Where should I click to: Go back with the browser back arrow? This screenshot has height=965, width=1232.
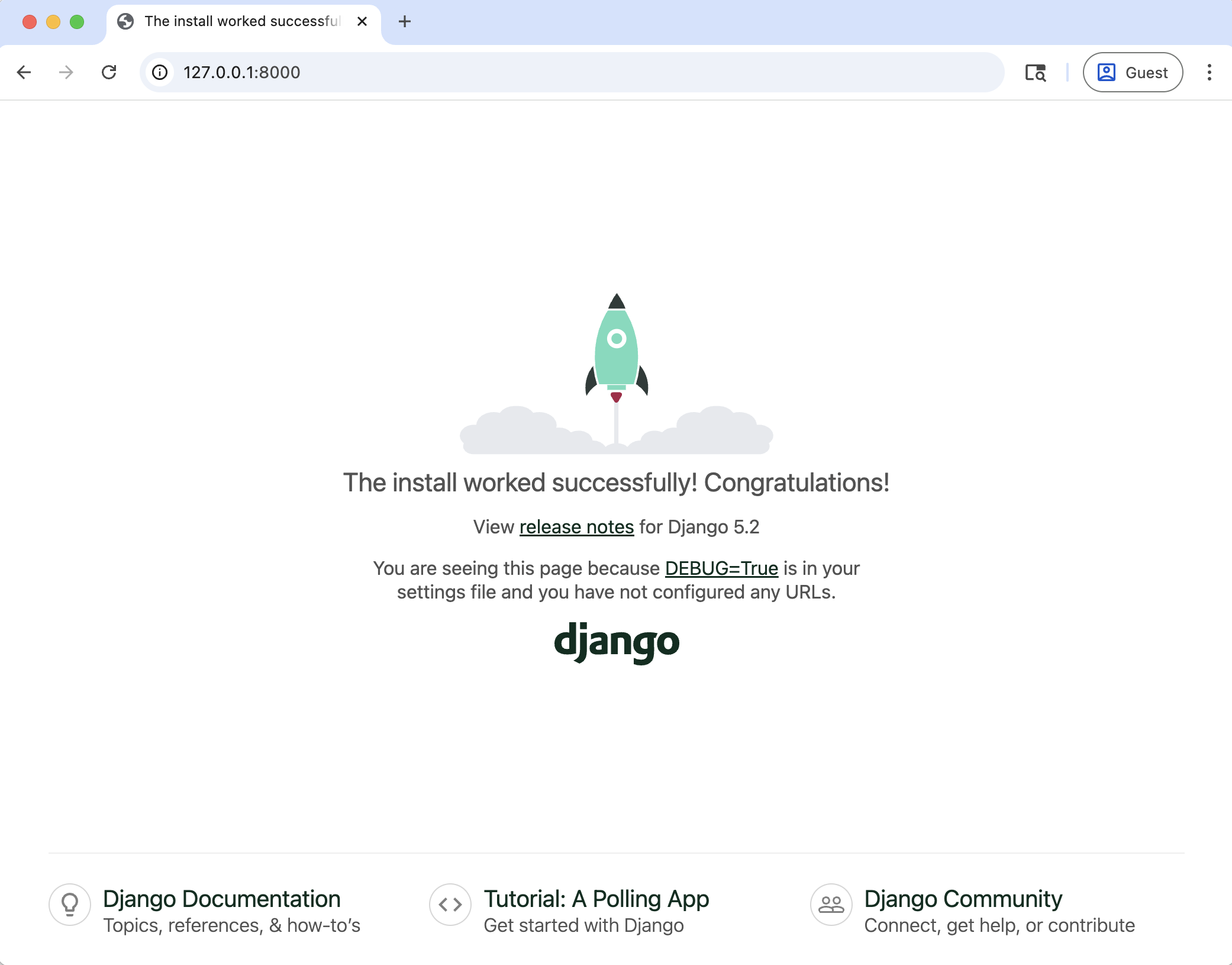tap(24, 72)
